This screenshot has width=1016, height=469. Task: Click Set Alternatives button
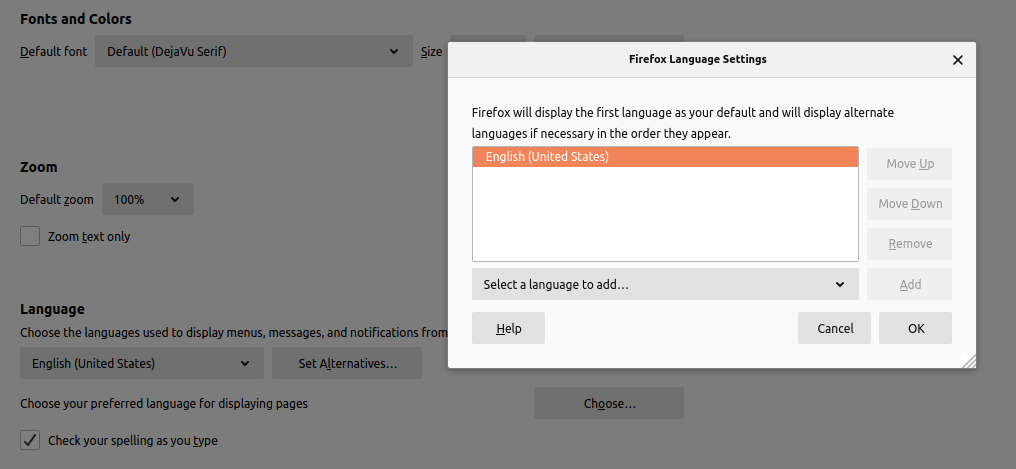(x=347, y=363)
